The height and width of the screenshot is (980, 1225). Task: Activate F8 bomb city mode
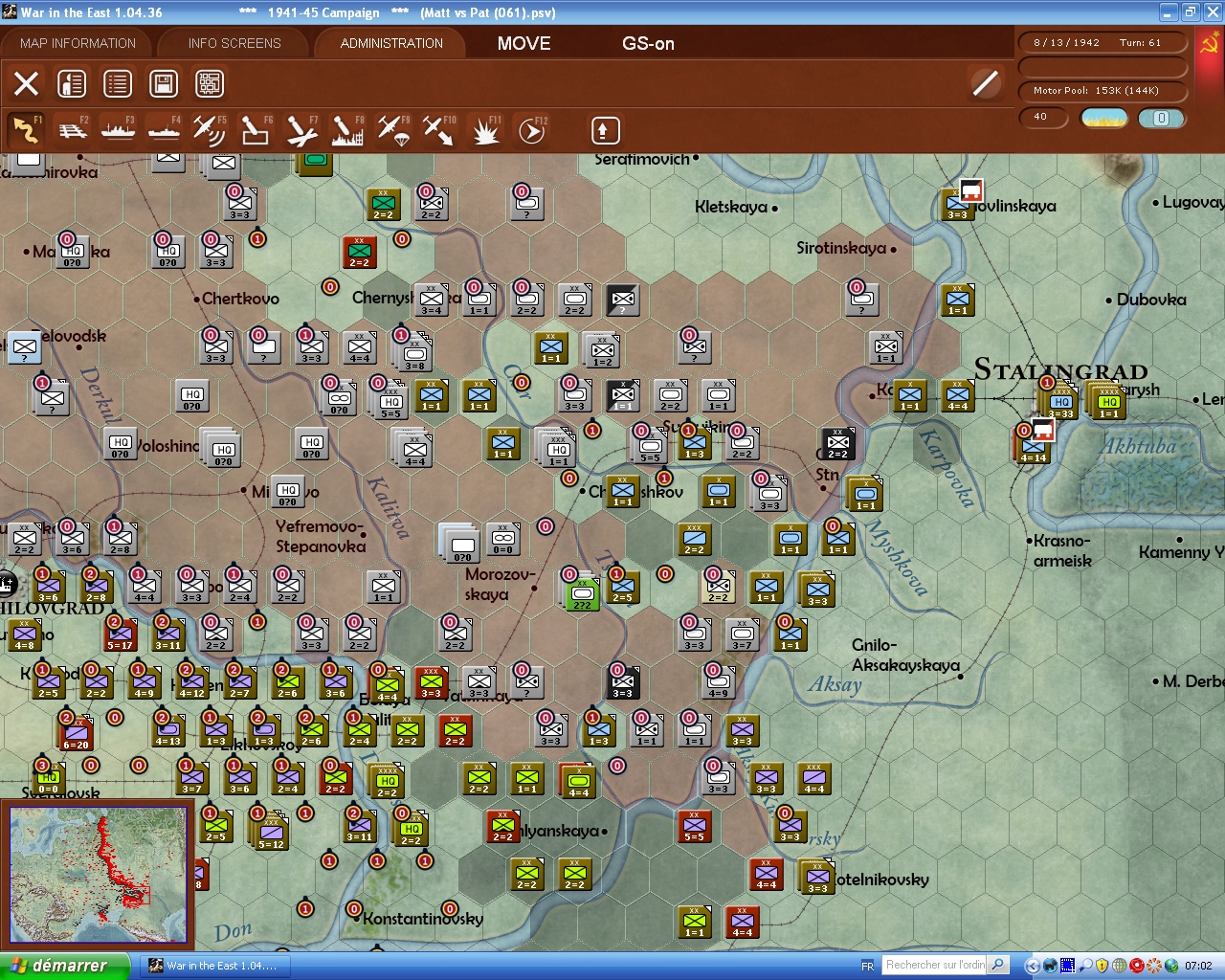point(347,129)
